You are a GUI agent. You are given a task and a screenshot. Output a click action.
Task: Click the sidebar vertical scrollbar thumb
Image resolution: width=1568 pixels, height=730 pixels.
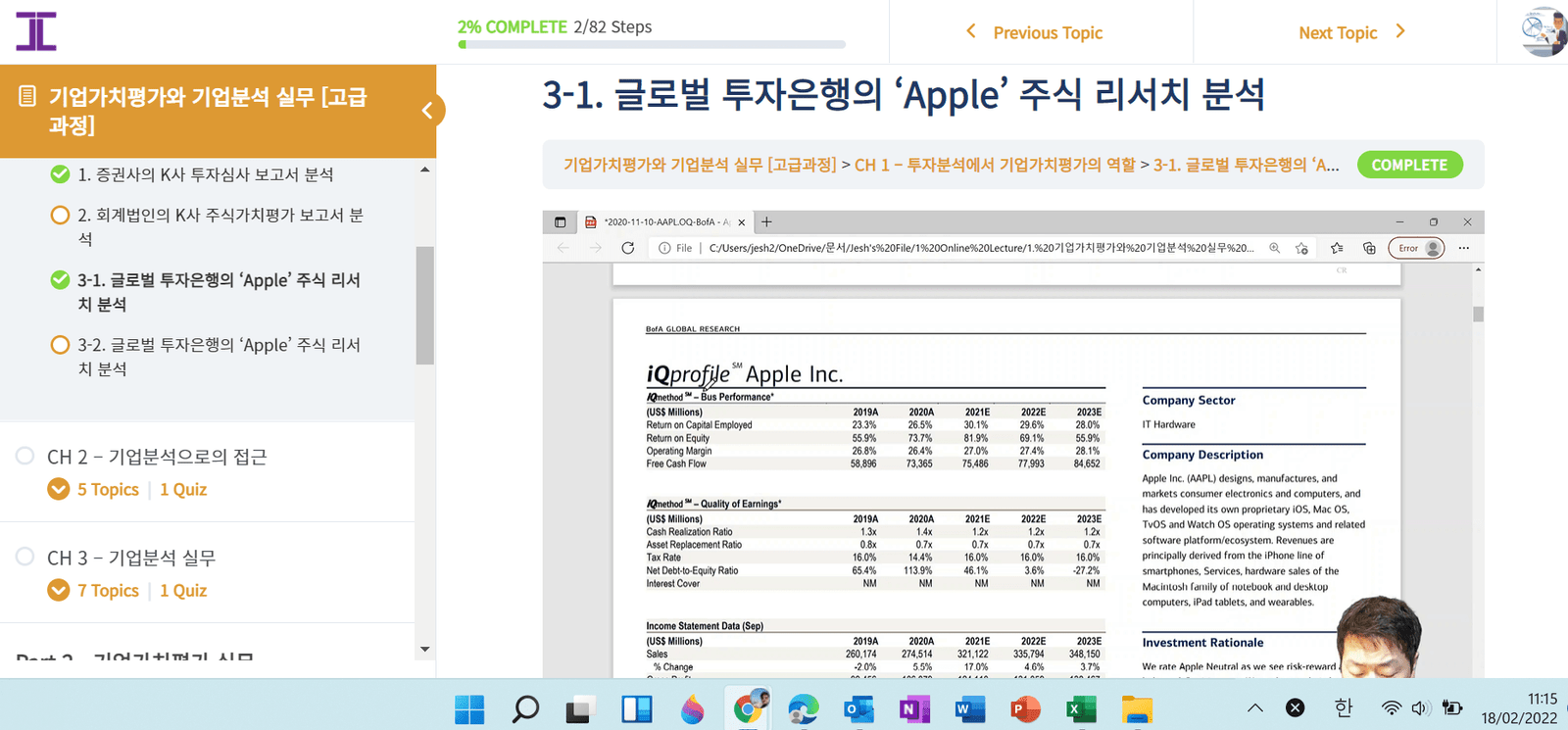click(x=424, y=305)
